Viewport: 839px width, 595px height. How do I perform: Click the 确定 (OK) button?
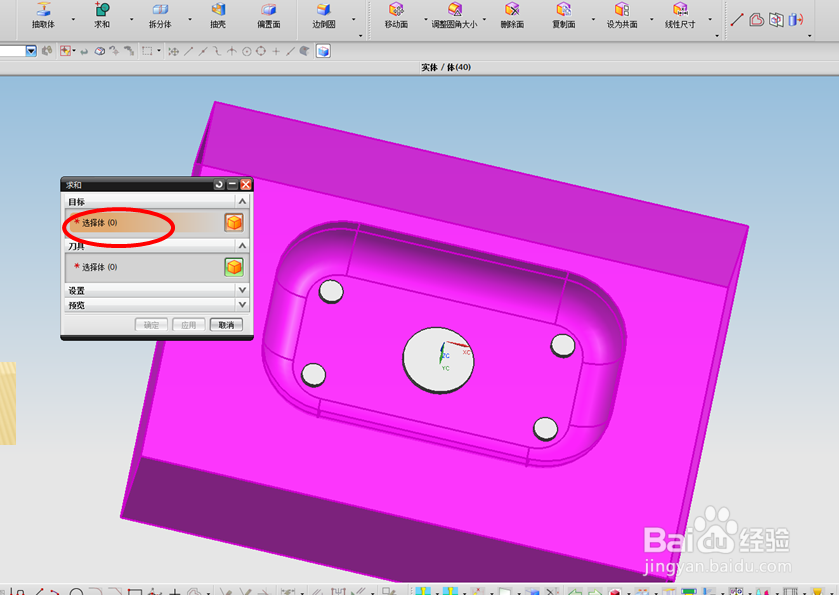pos(151,325)
